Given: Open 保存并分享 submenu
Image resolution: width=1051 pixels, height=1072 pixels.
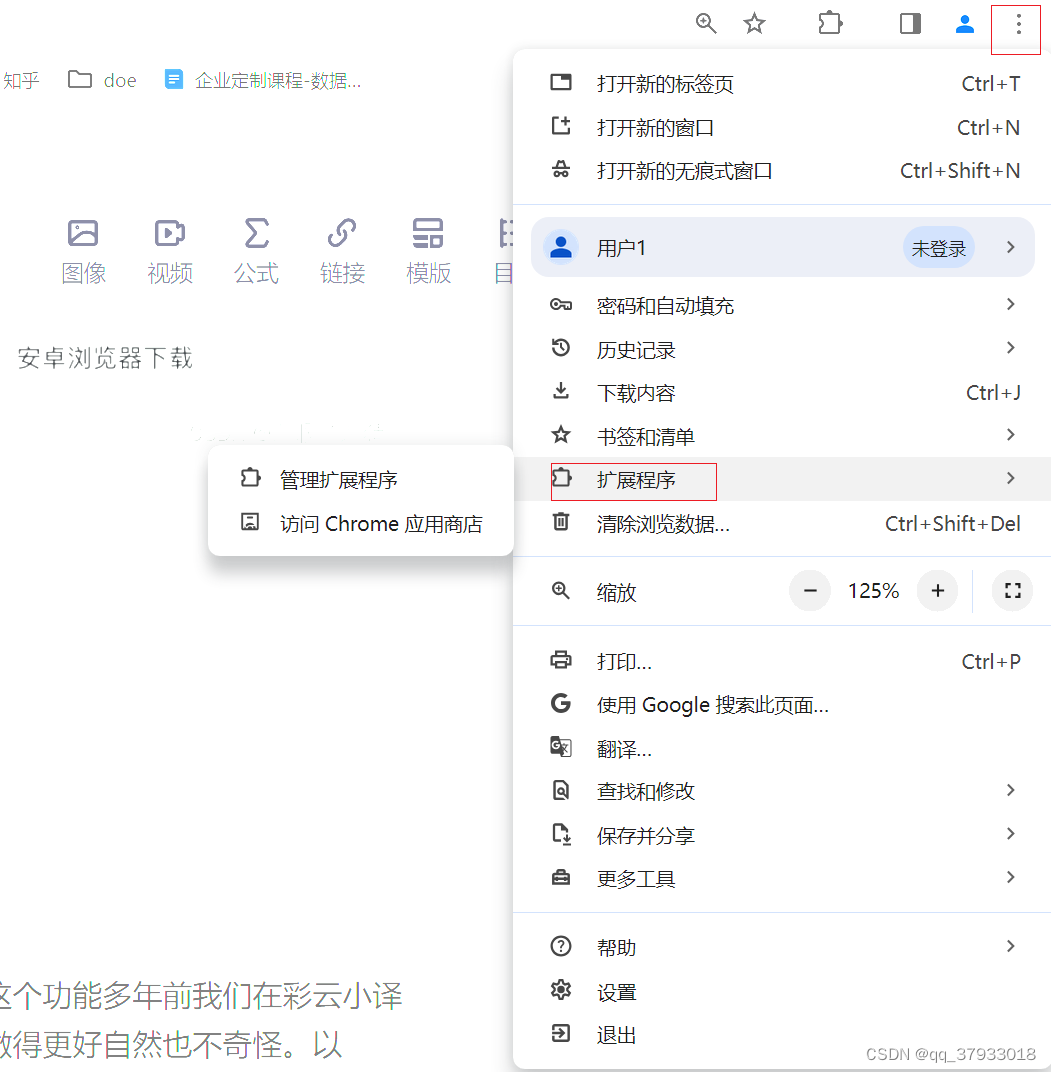Looking at the screenshot, I should pos(782,835).
